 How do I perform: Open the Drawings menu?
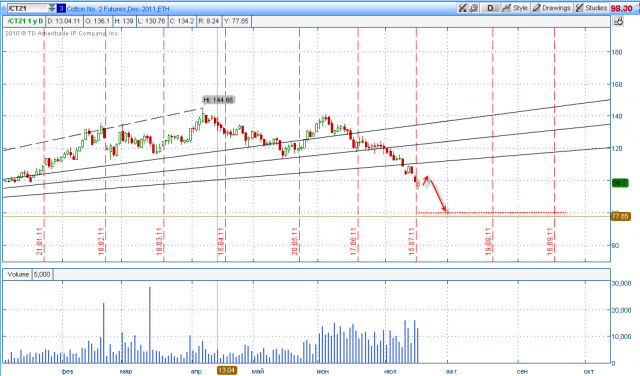552,8
